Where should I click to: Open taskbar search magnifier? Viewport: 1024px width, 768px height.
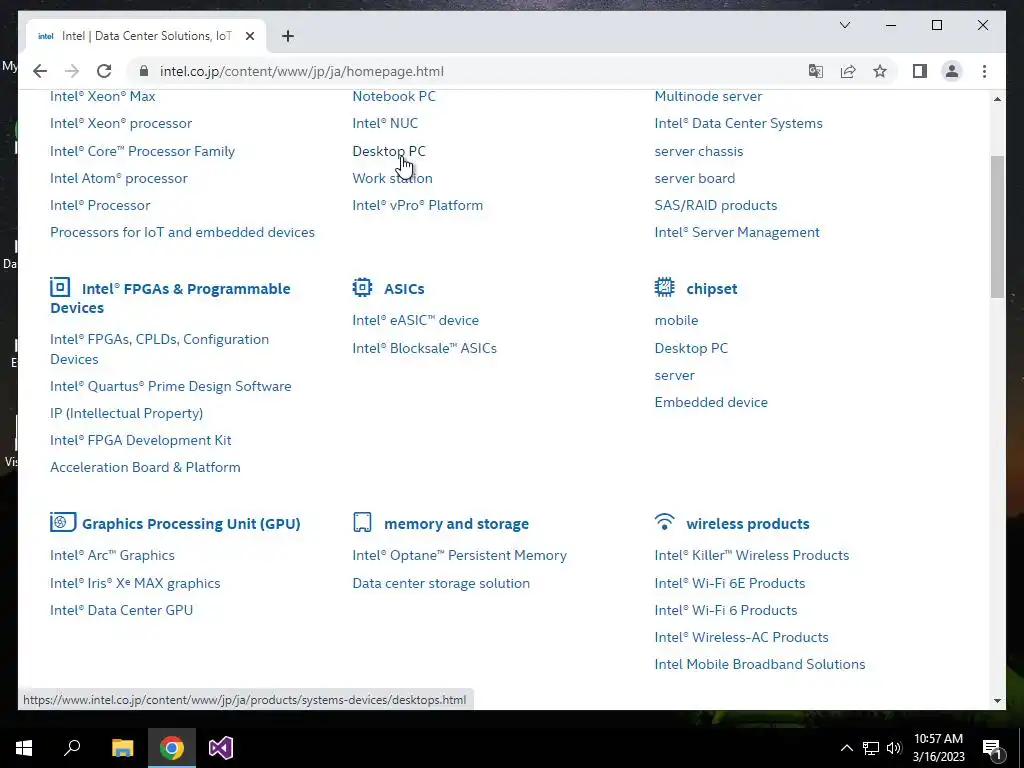click(x=72, y=748)
